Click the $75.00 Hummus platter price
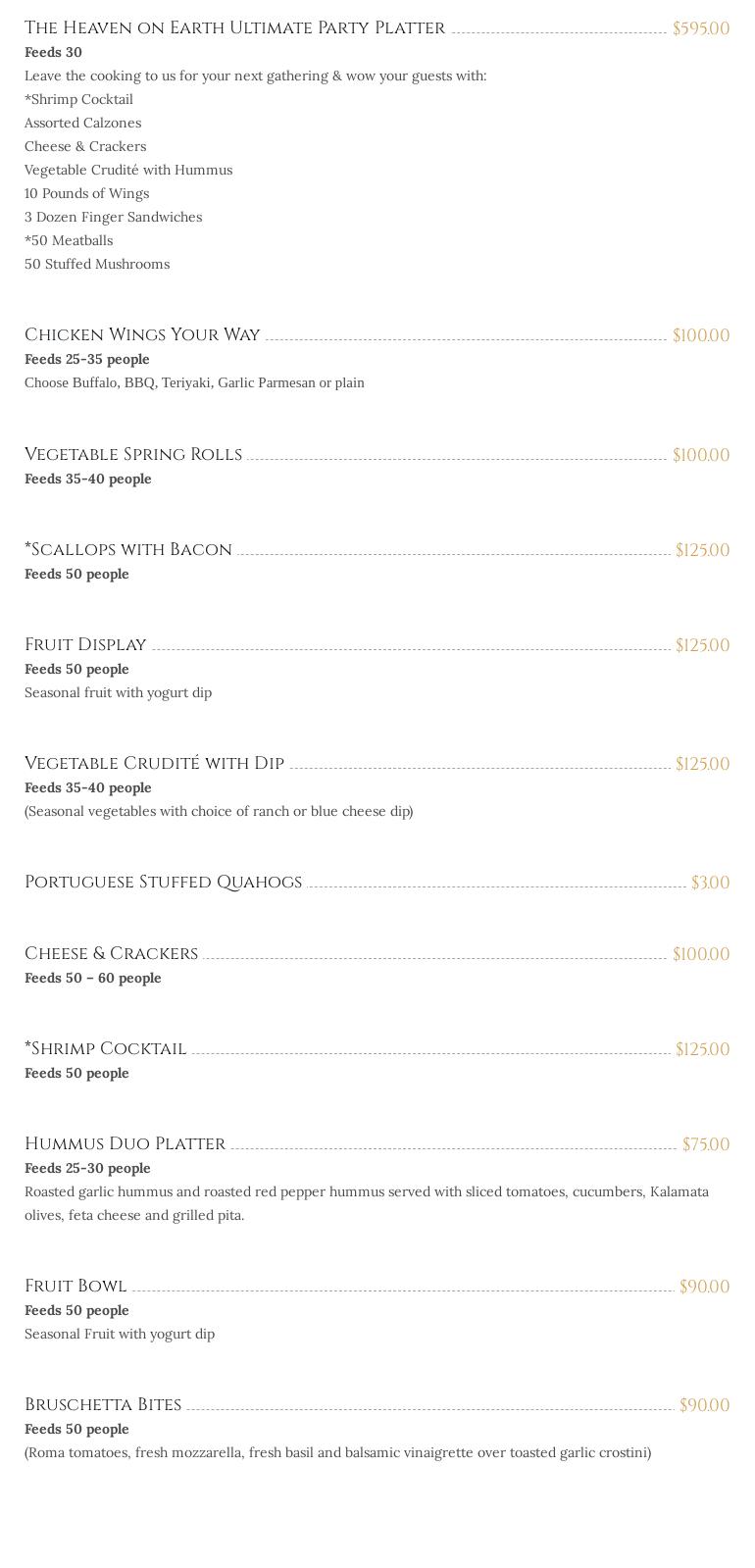The width and height of the screenshot is (755, 1568). 705,1144
